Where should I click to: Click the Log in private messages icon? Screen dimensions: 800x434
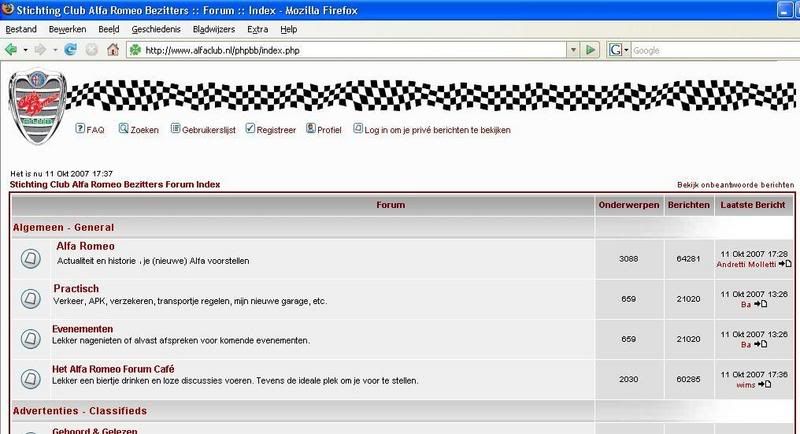tap(358, 129)
